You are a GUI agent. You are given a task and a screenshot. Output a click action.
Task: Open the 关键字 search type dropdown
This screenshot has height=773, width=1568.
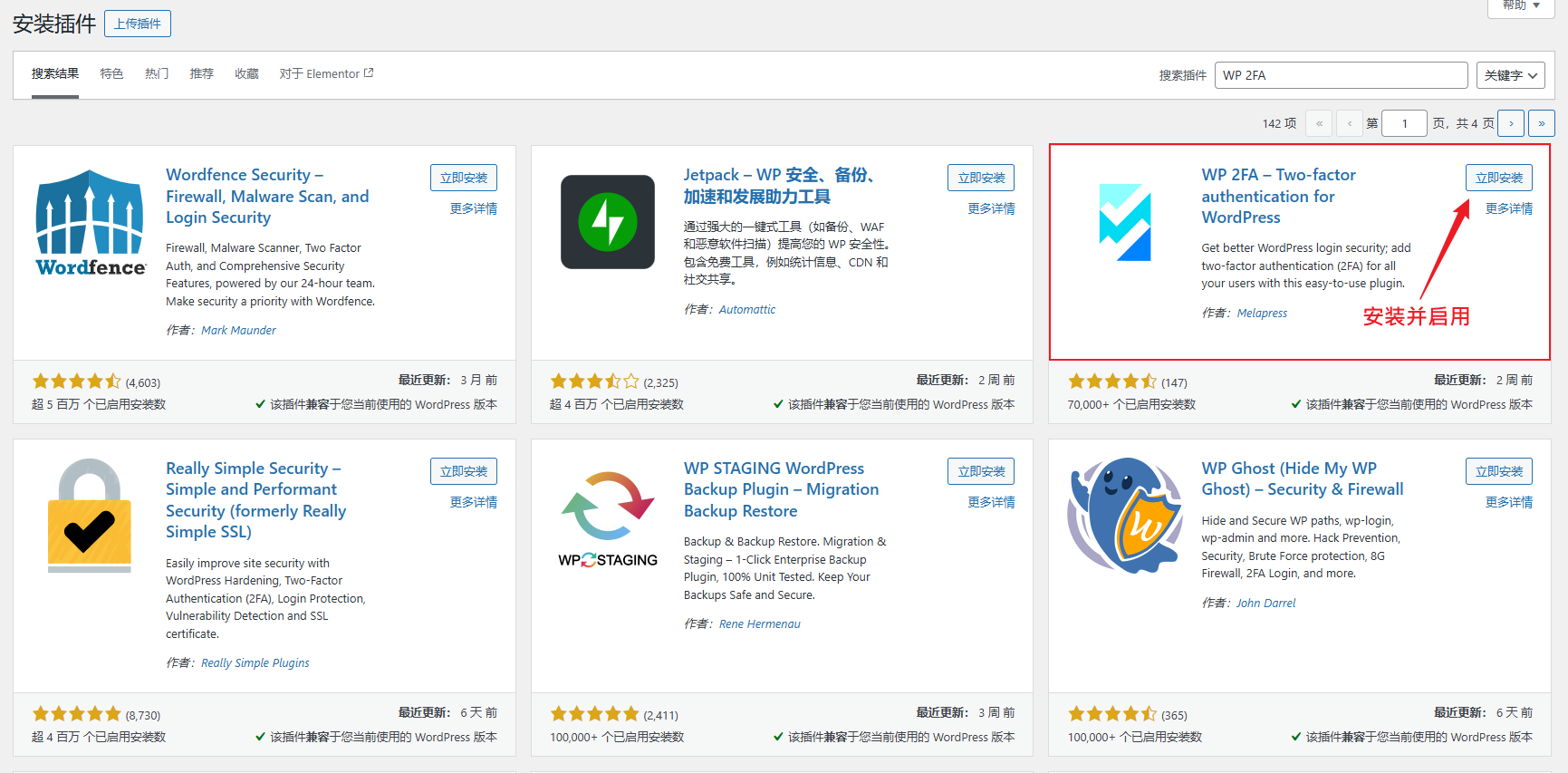click(1510, 75)
